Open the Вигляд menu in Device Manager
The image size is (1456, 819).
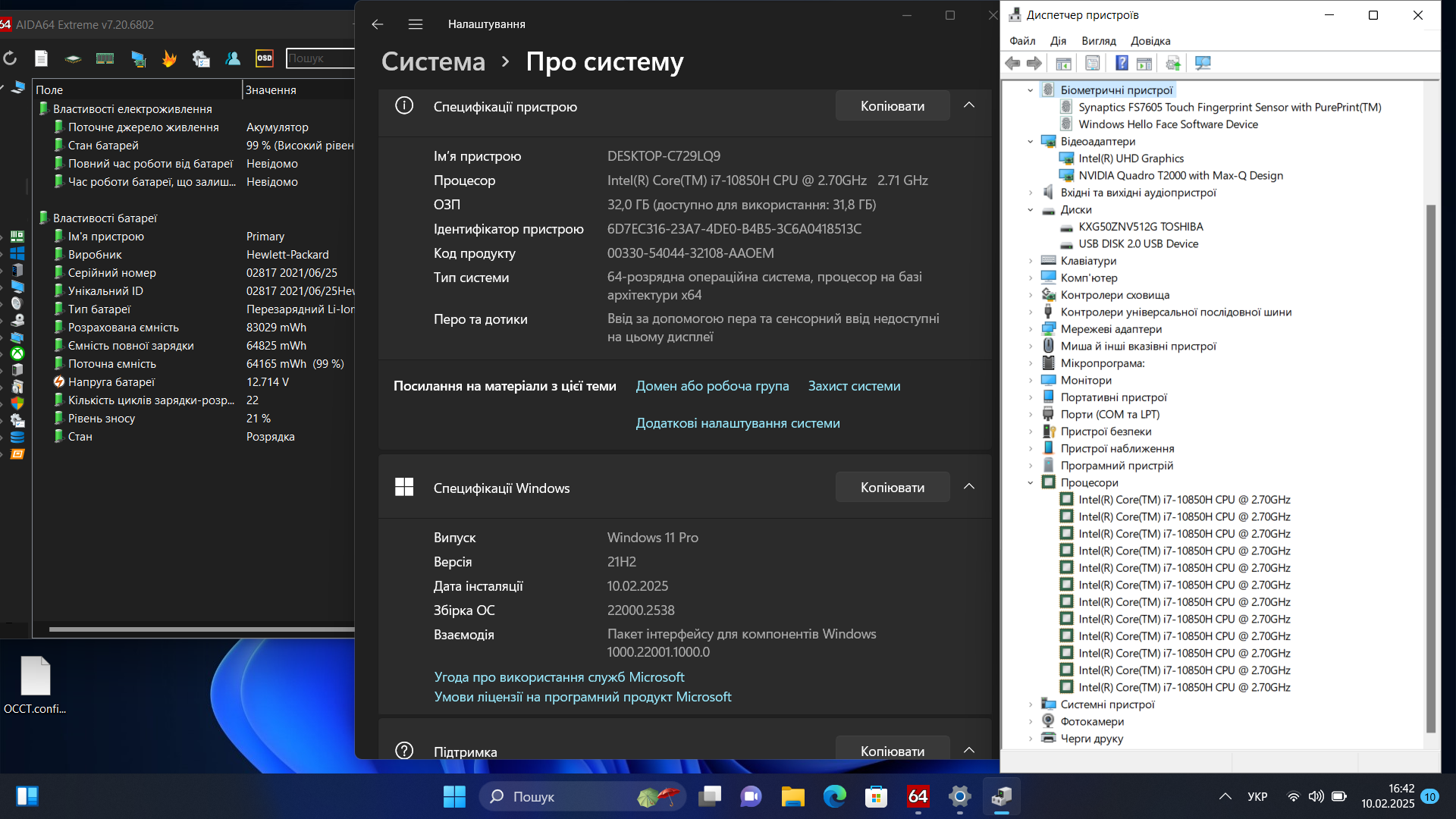(x=1098, y=41)
